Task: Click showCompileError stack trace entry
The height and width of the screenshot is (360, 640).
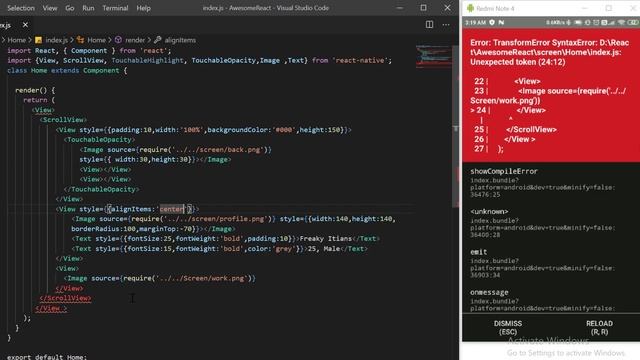Action: (x=543, y=183)
